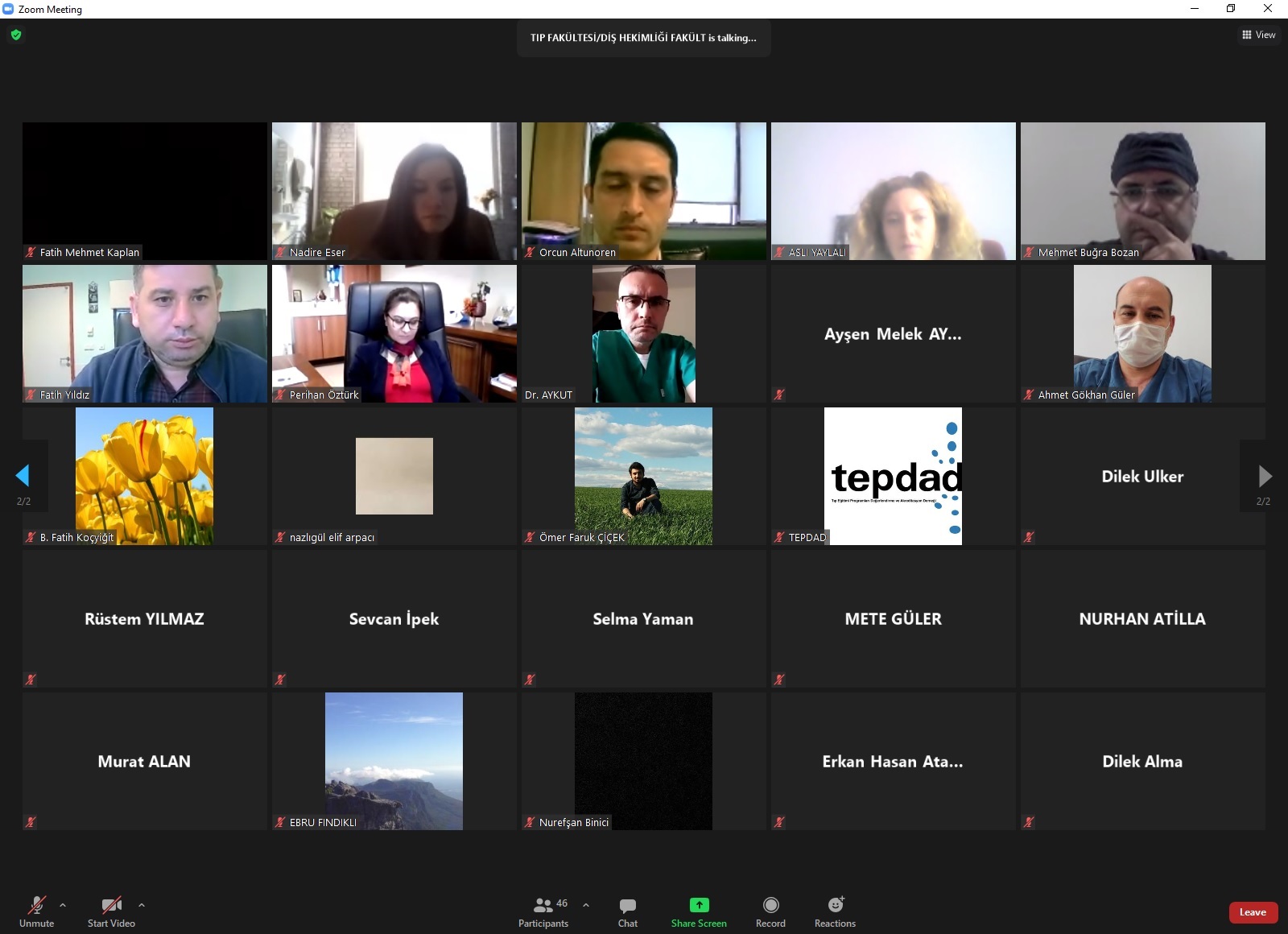Start recording with the Record button

pos(770,911)
